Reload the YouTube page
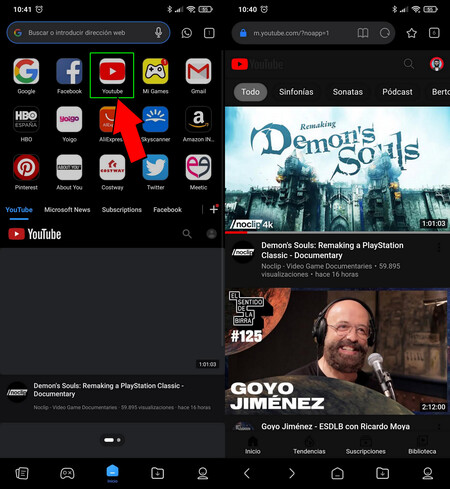The image size is (450, 489). [385, 33]
